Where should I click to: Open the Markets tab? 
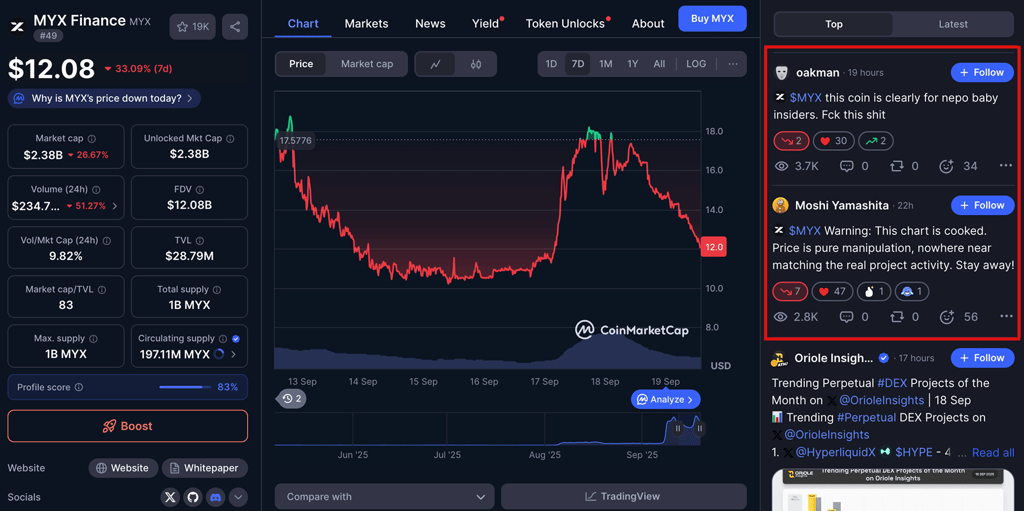(366, 24)
